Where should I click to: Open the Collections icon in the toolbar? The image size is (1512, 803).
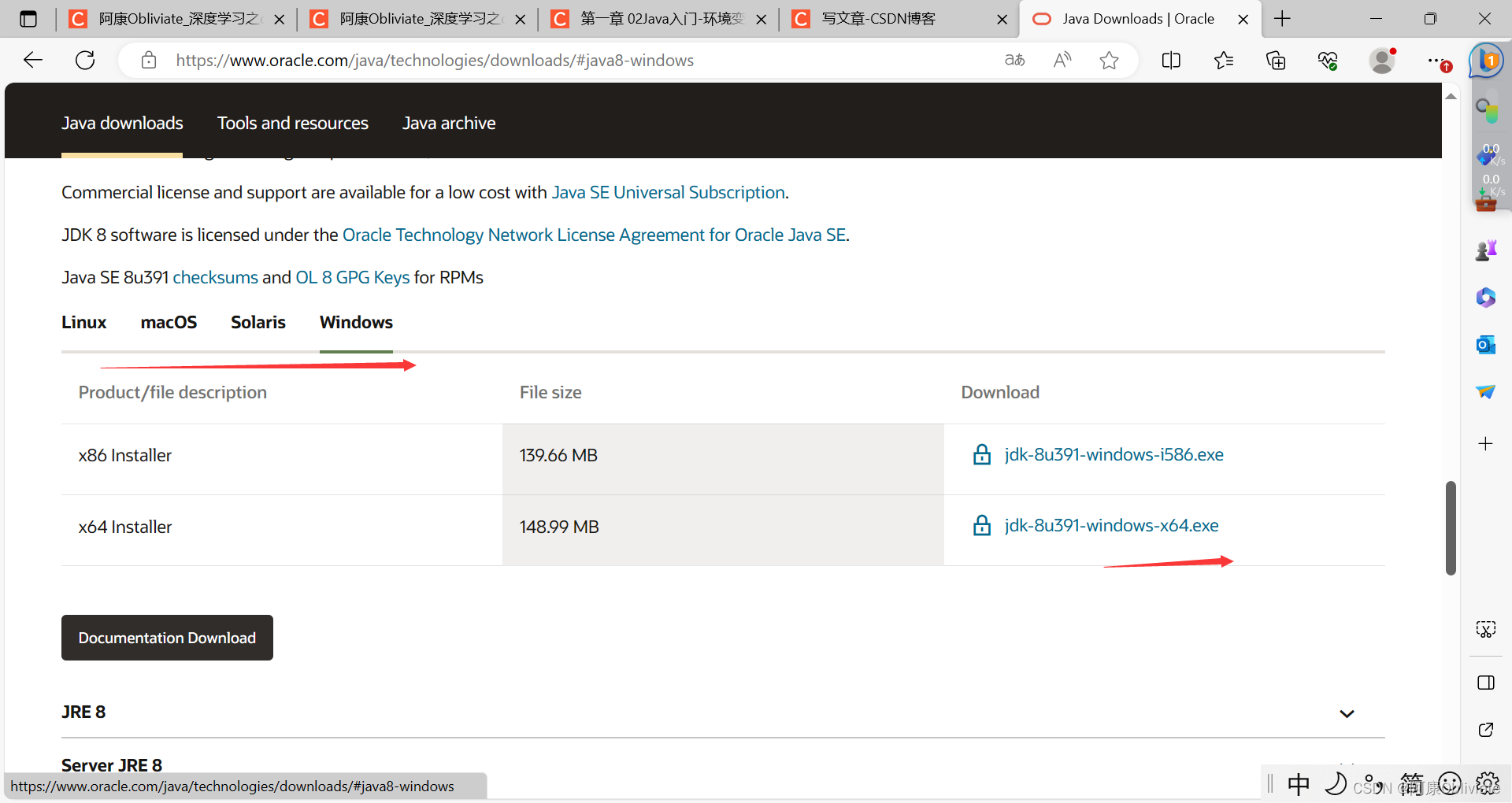coord(1276,60)
